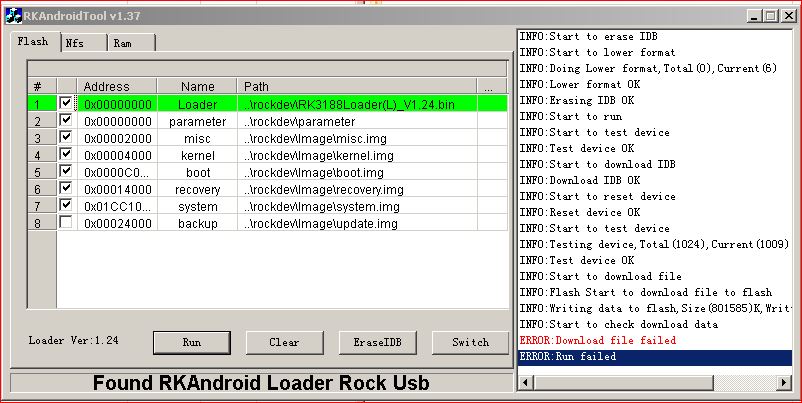The width and height of the screenshot is (802, 403).
Task: Click the recovery name cell
Action: (197, 190)
